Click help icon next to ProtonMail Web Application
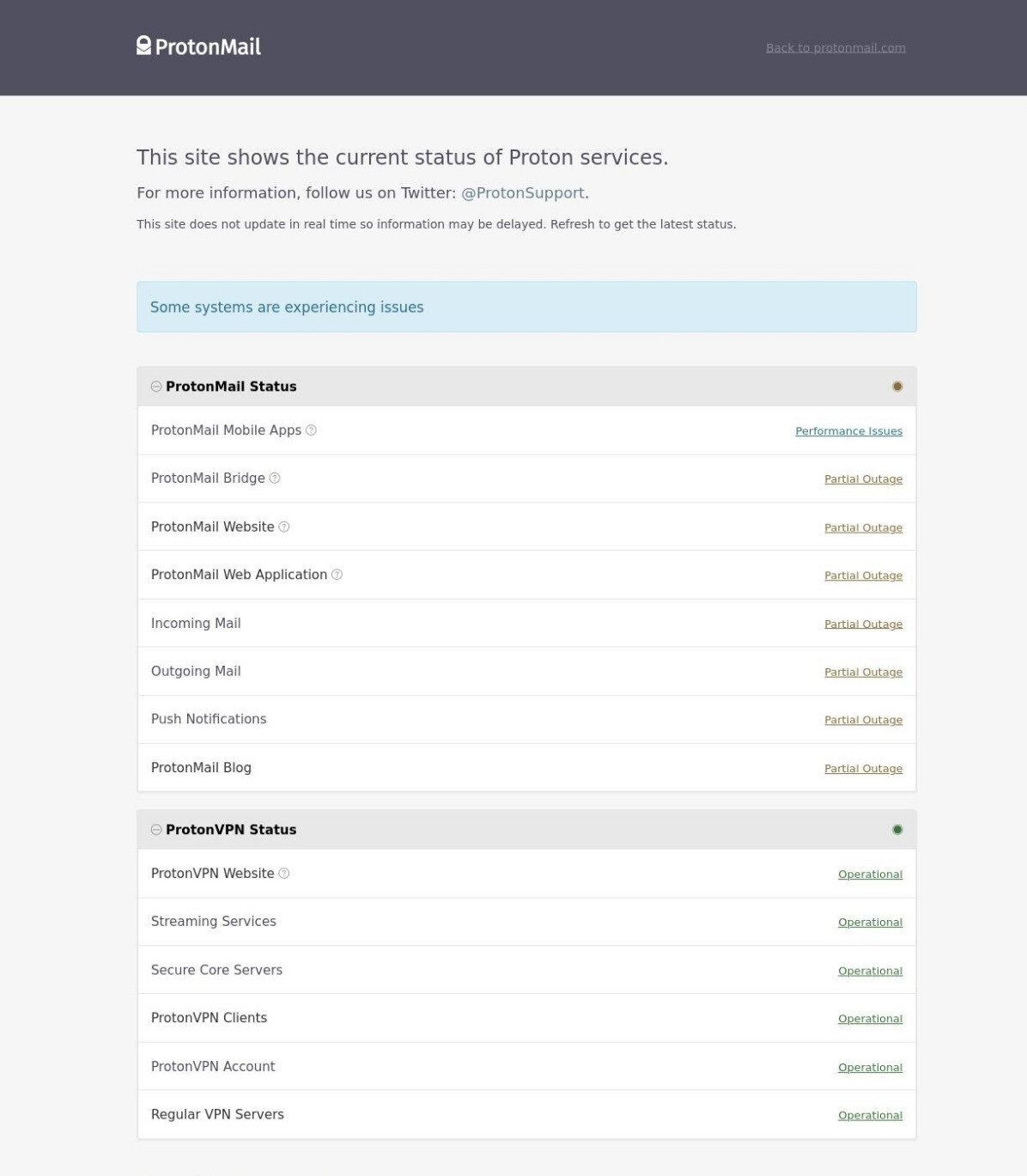The height and width of the screenshot is (1176, 1027). [x=337, y=575]
